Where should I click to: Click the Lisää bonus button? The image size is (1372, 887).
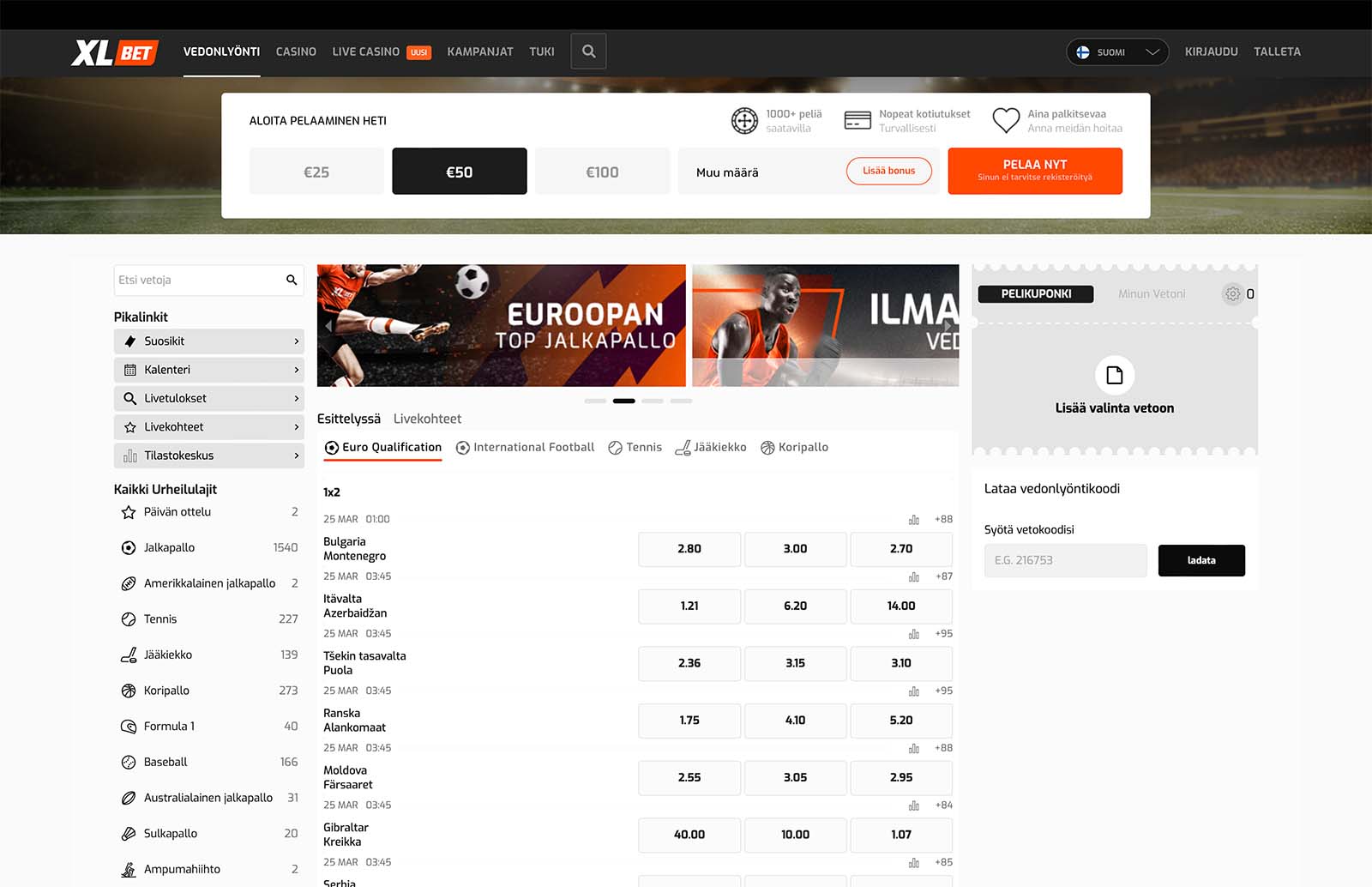(888, 171)
